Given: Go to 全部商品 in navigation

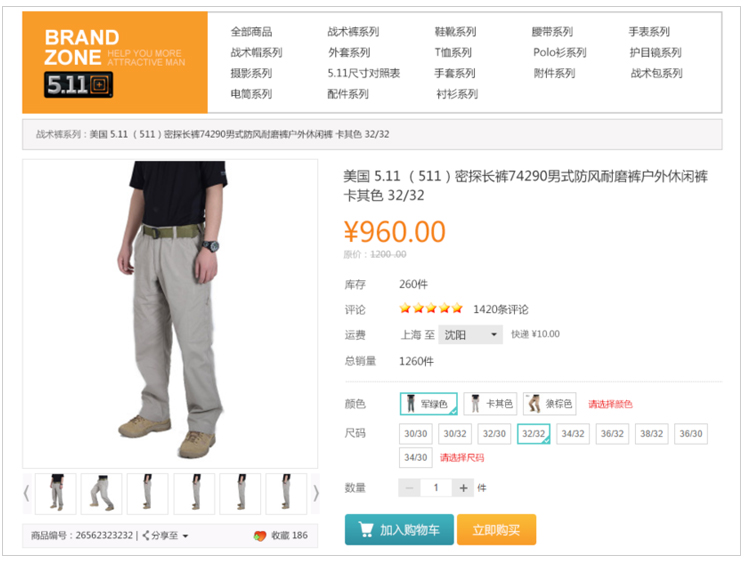Looking at the screenshot, I should (x=251, y=32).
